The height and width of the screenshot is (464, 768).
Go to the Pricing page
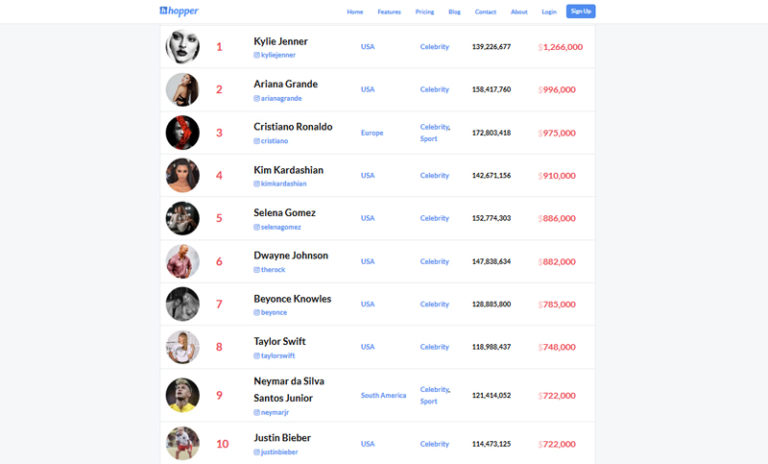pos(425,12)
